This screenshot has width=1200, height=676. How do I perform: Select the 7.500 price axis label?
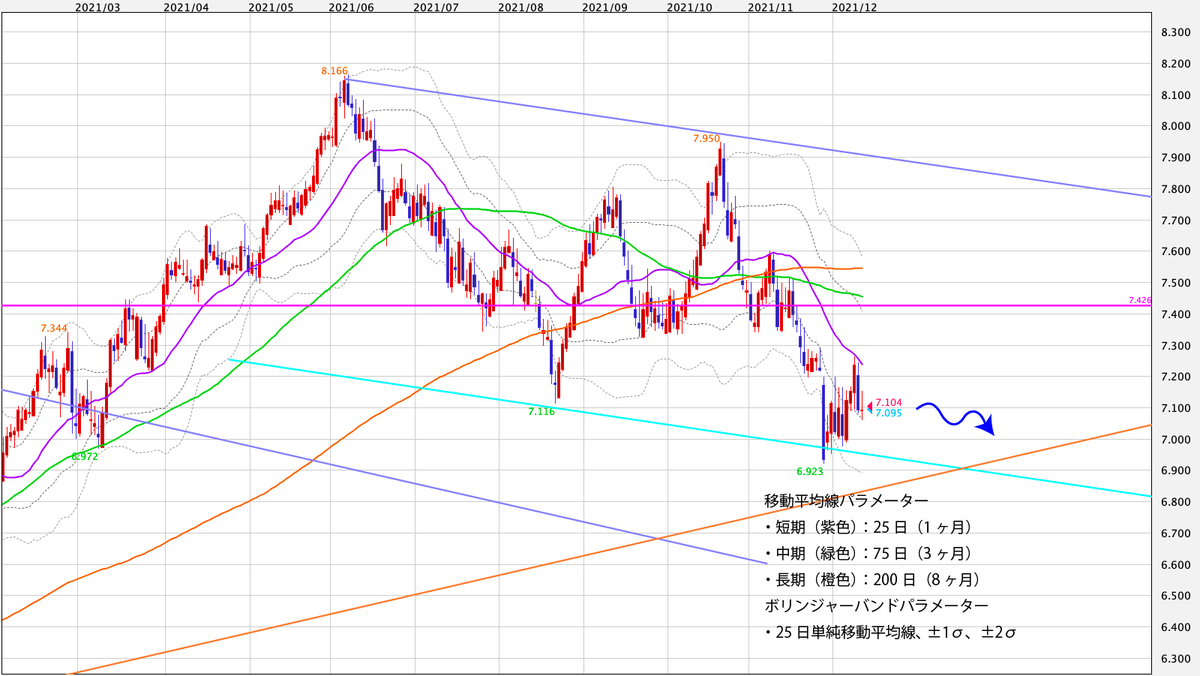point(1175,283)
